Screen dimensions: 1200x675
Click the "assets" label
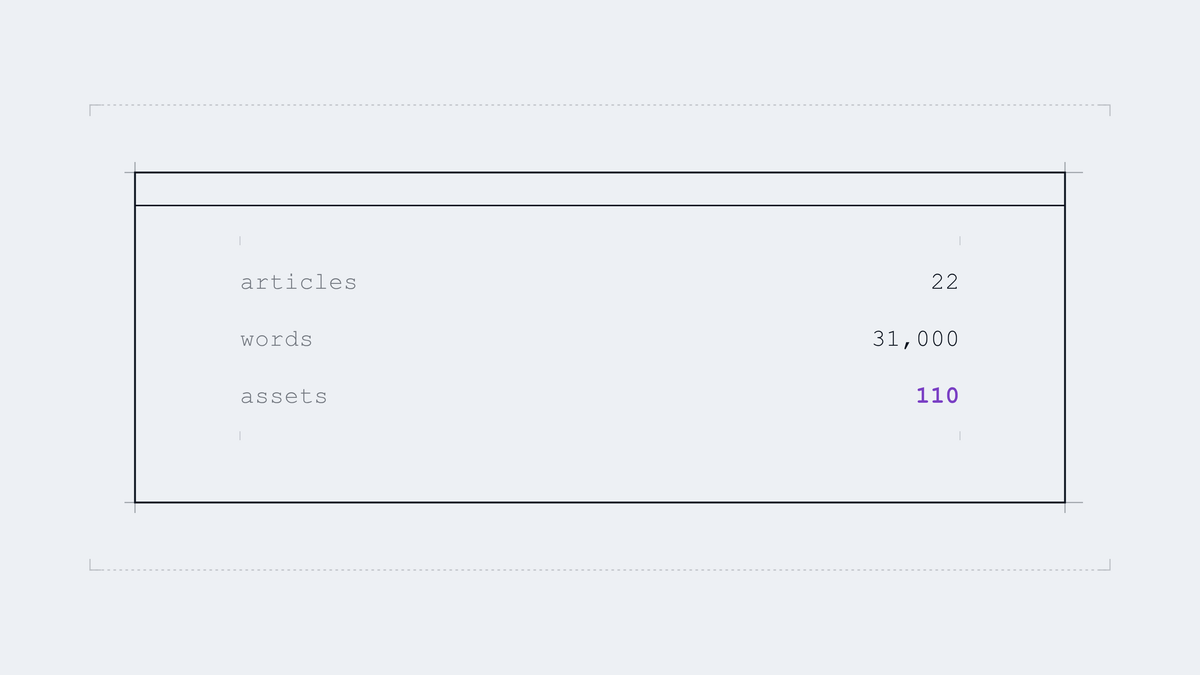click(284, 396)
